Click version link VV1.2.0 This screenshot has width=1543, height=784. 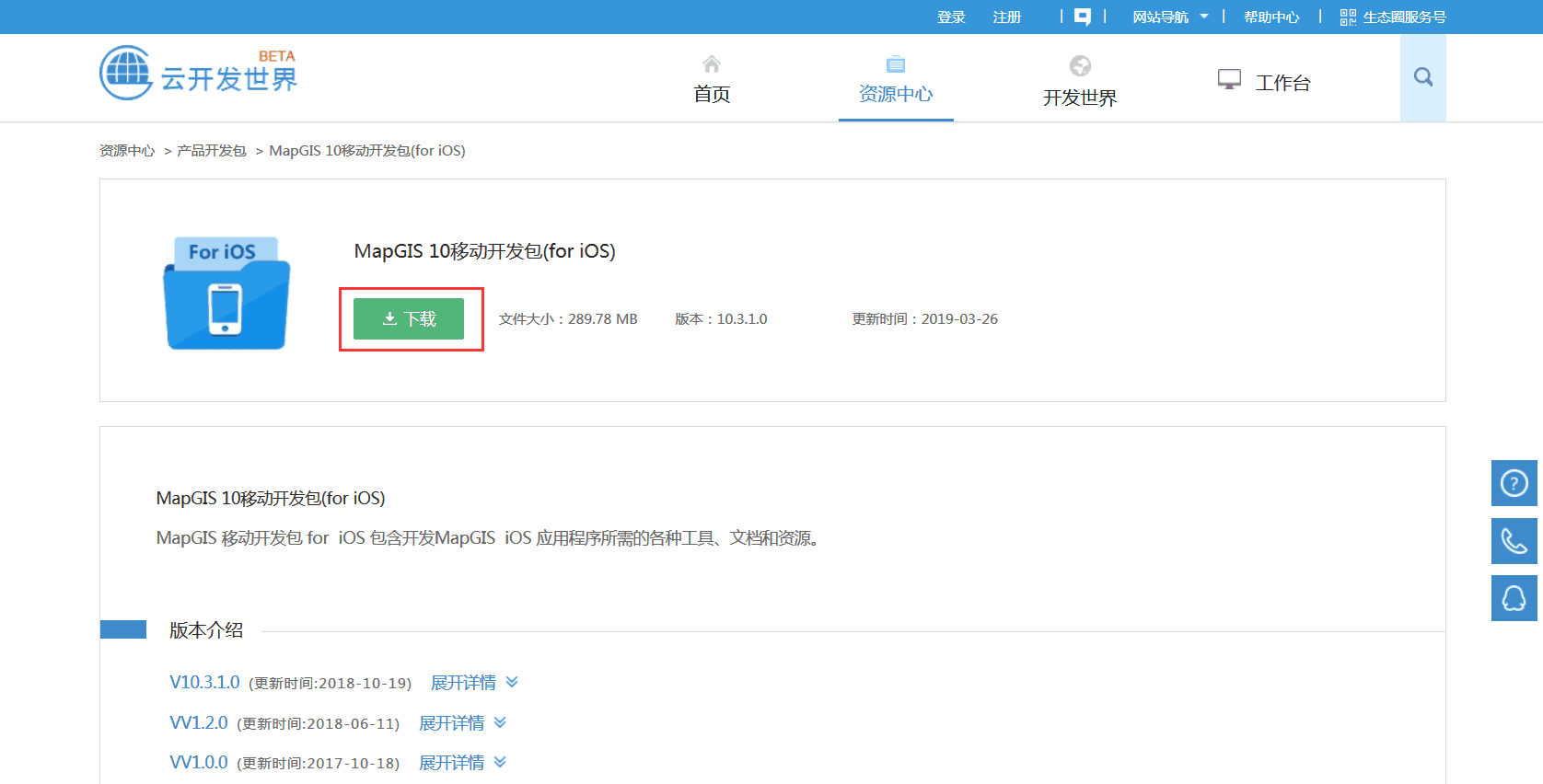(x=199, y=722)
